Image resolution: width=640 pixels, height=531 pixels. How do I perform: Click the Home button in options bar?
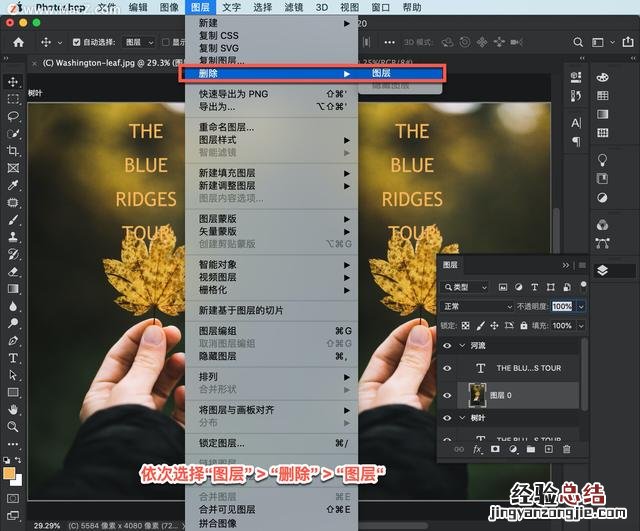click(18, 43)
